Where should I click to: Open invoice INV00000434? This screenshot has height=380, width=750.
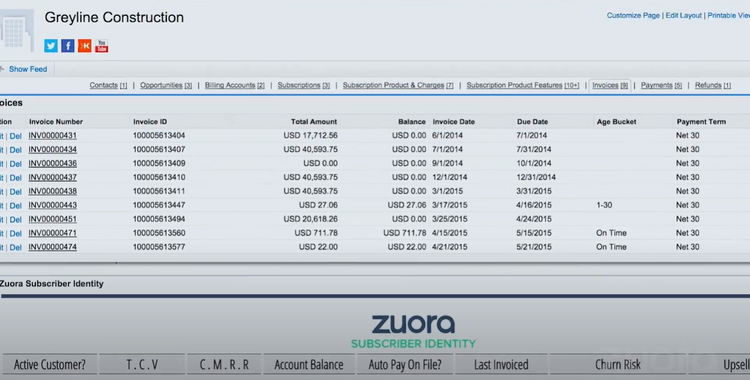click(53, 149)
